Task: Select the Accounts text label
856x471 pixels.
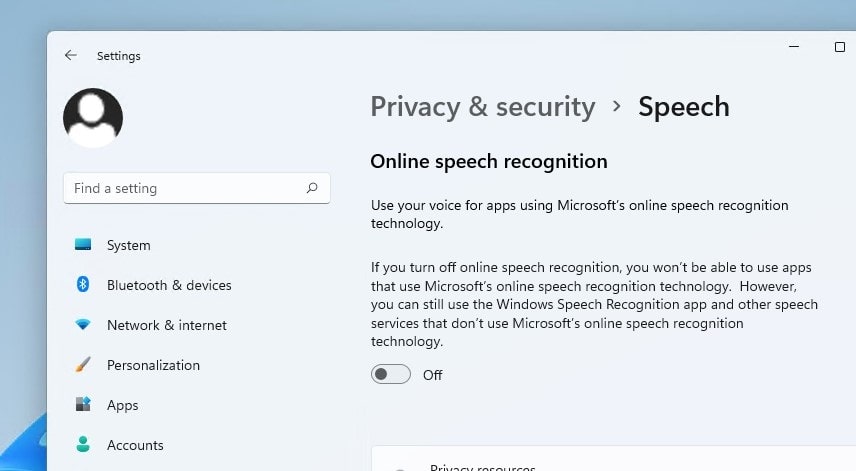Action: (x=135, y=445)
